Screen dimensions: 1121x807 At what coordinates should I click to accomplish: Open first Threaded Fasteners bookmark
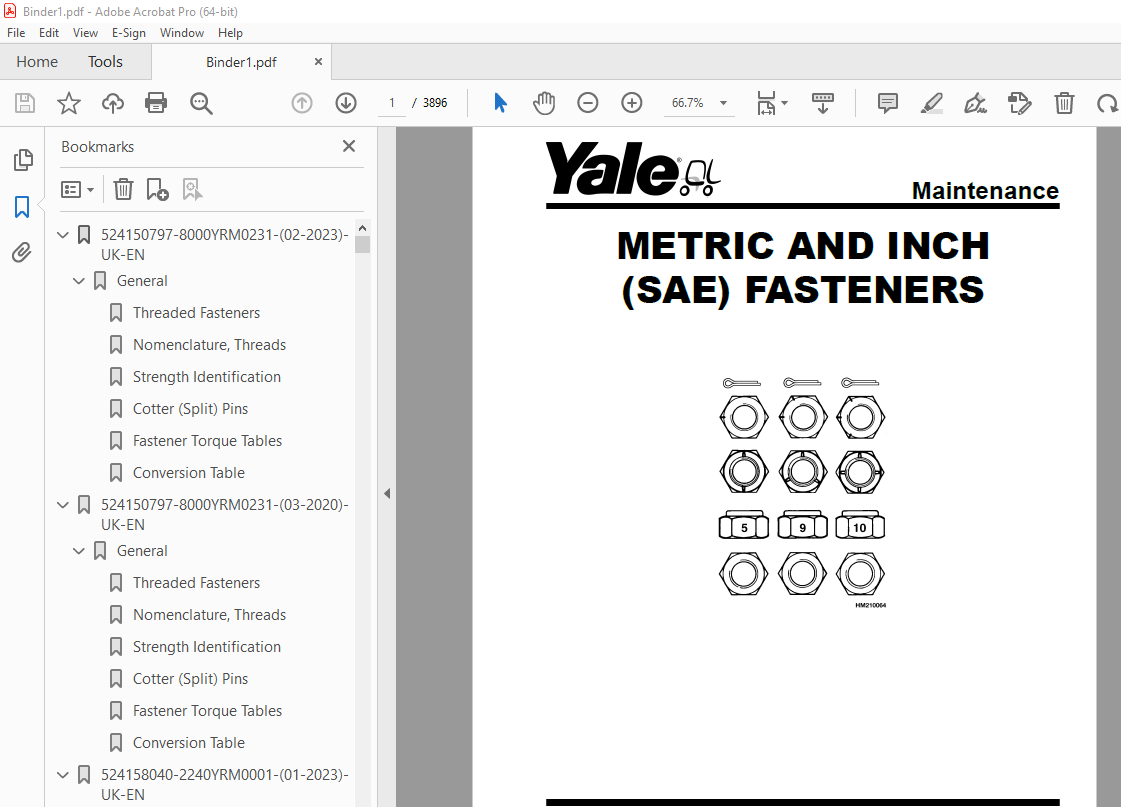197,313
